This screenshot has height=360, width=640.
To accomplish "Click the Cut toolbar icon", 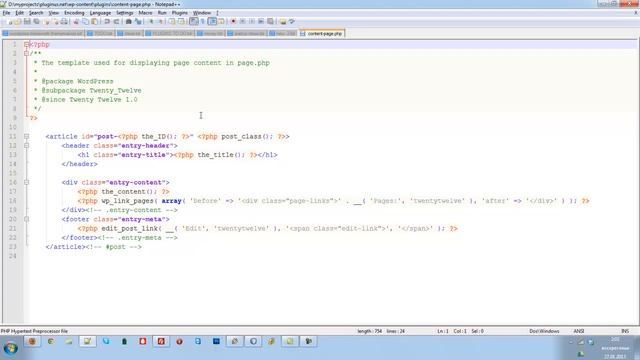I will [76, 21].
